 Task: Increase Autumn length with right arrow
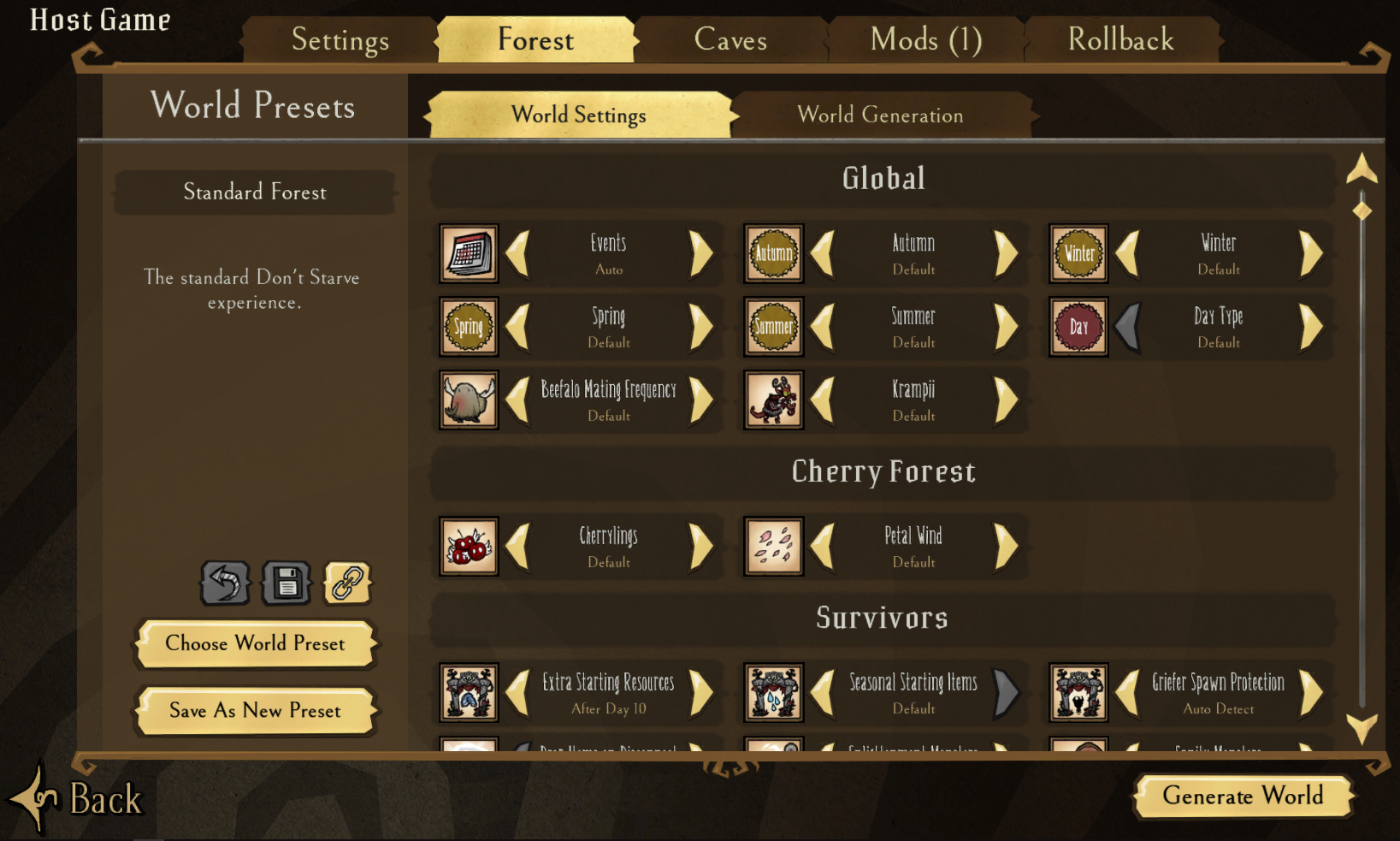pos(1006,254)
